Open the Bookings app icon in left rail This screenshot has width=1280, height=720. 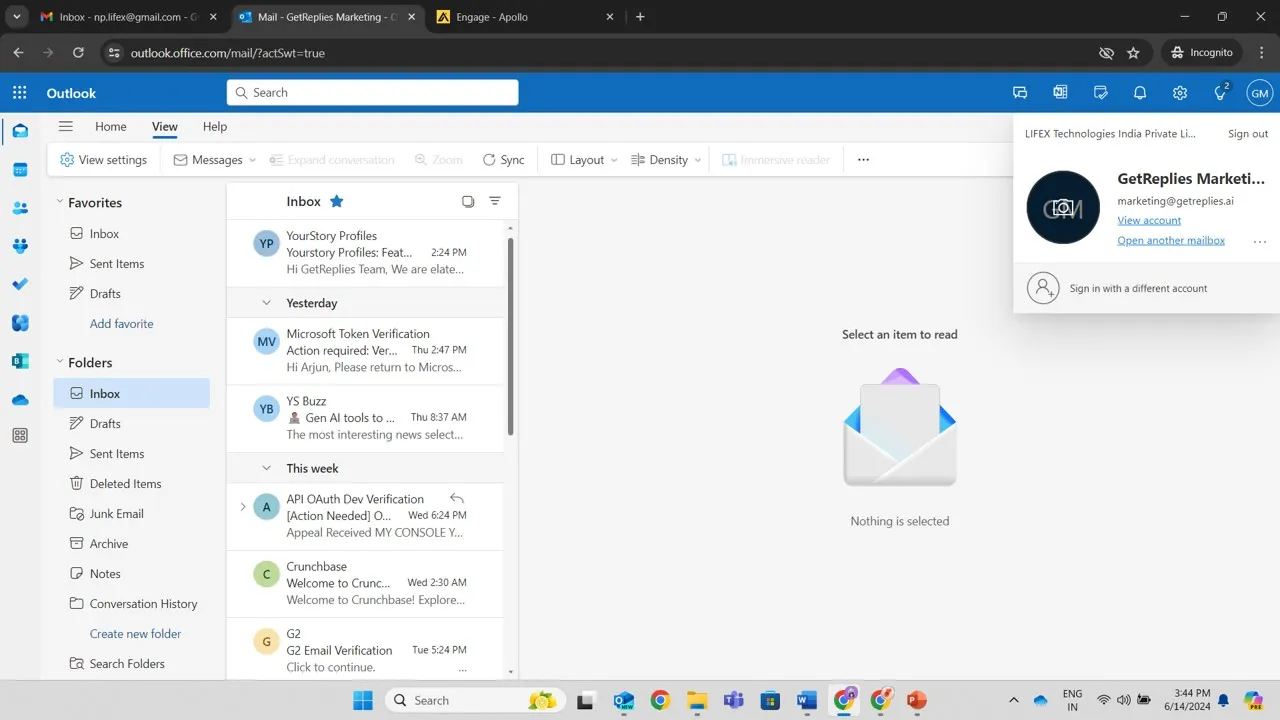(20, 361)
